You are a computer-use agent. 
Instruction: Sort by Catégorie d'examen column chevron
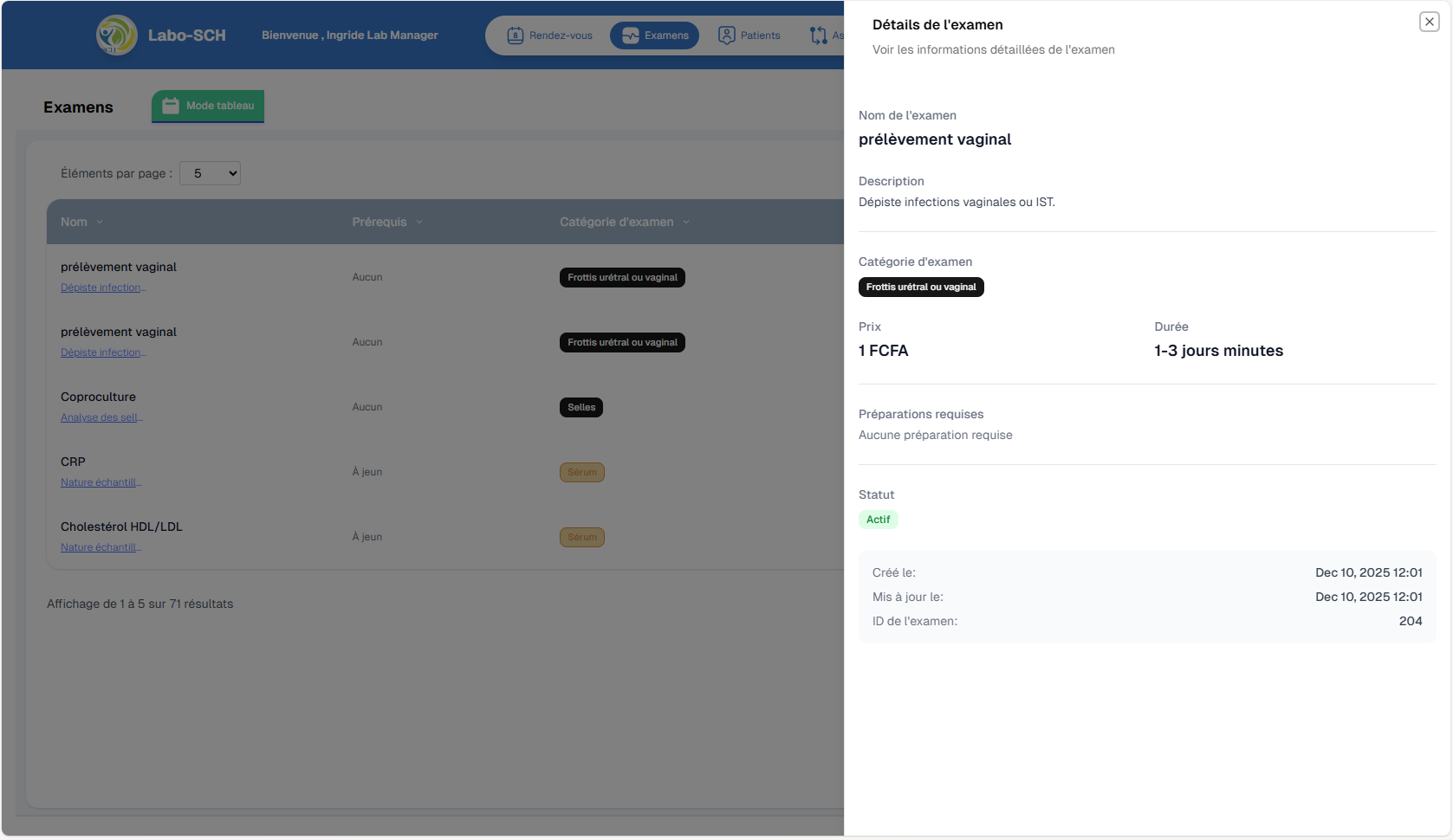point(686,223)
